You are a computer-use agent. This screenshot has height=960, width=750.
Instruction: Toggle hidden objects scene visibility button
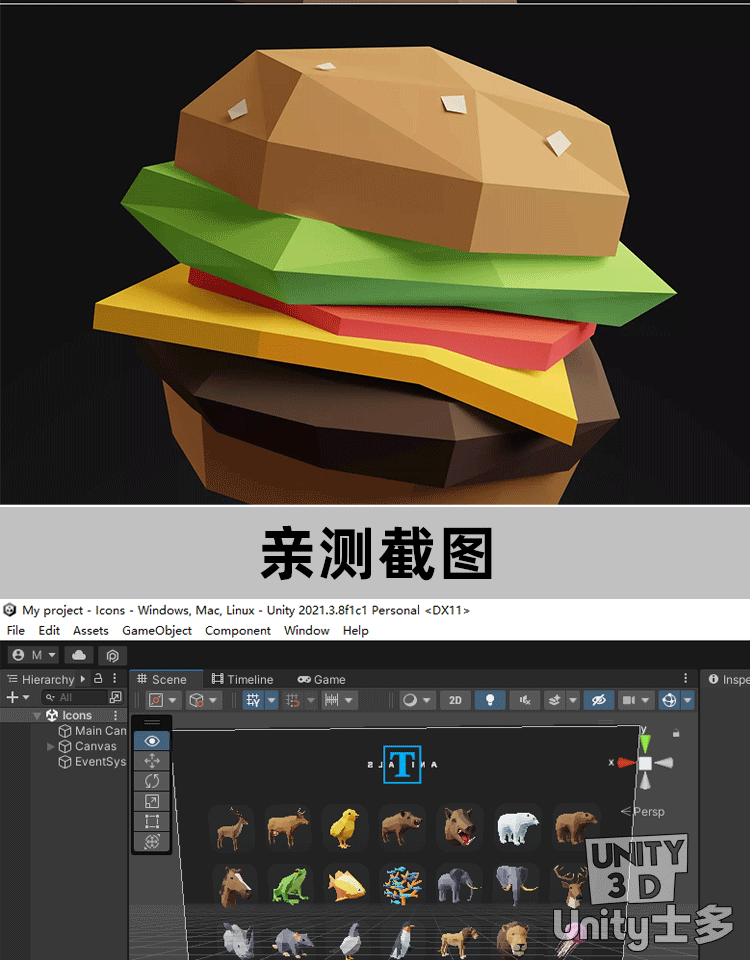[598, 700]
